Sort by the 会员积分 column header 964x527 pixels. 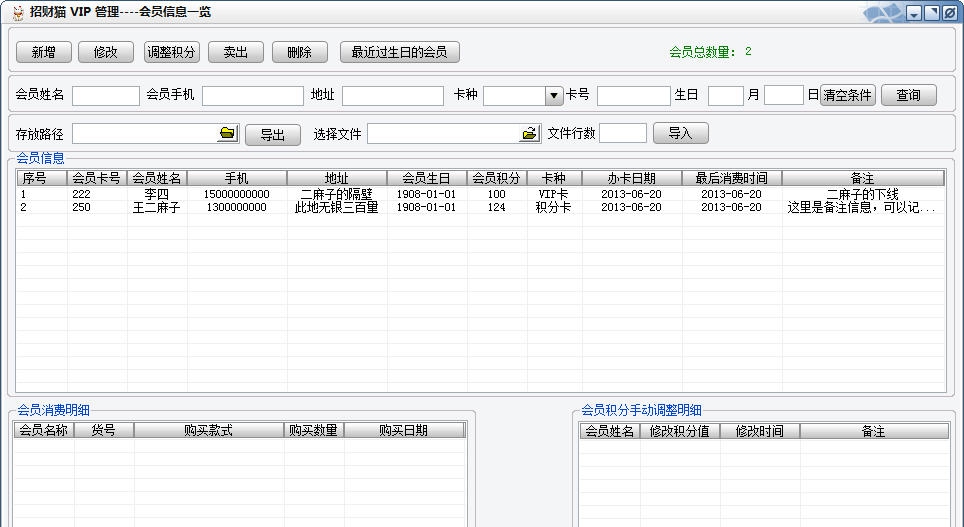[496, 178]
